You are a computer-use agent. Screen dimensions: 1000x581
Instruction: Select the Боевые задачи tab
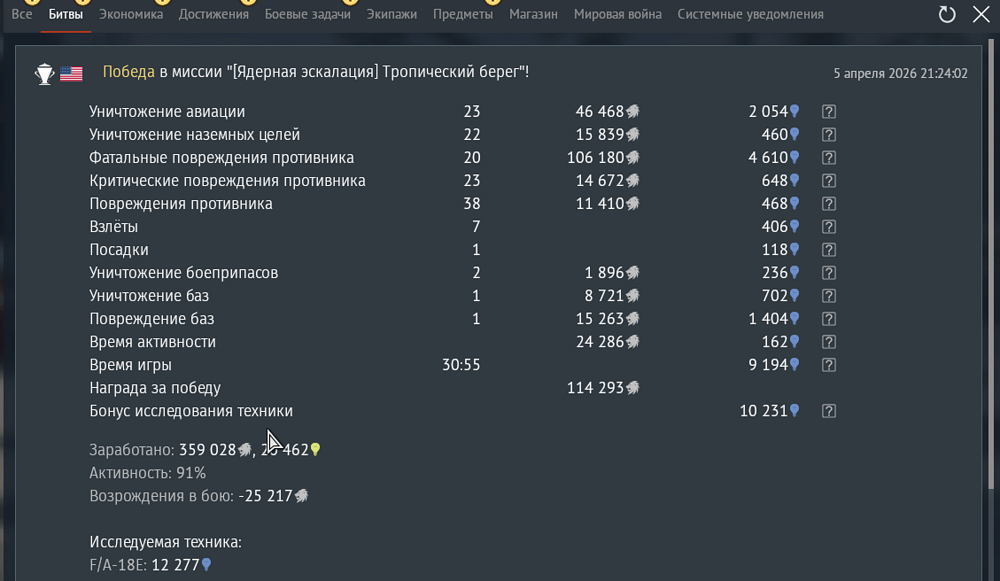pos(307,15)
